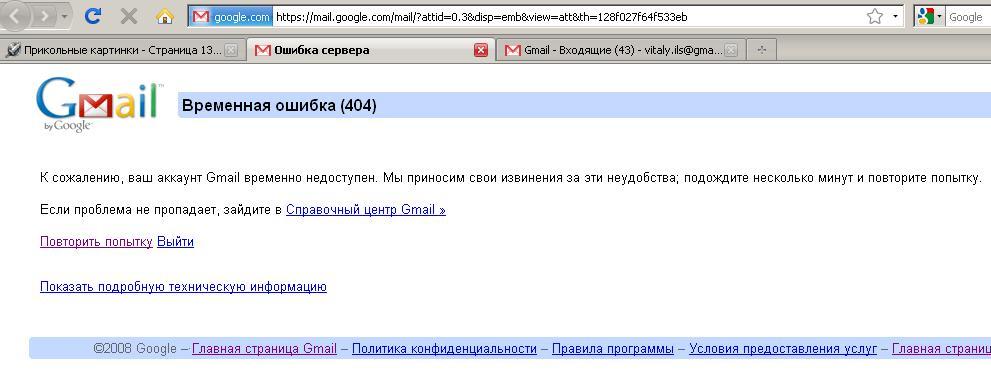The height and width of the screenshot is (392, 991).
Task: Click the Выйти link
Action: (176, 242)
